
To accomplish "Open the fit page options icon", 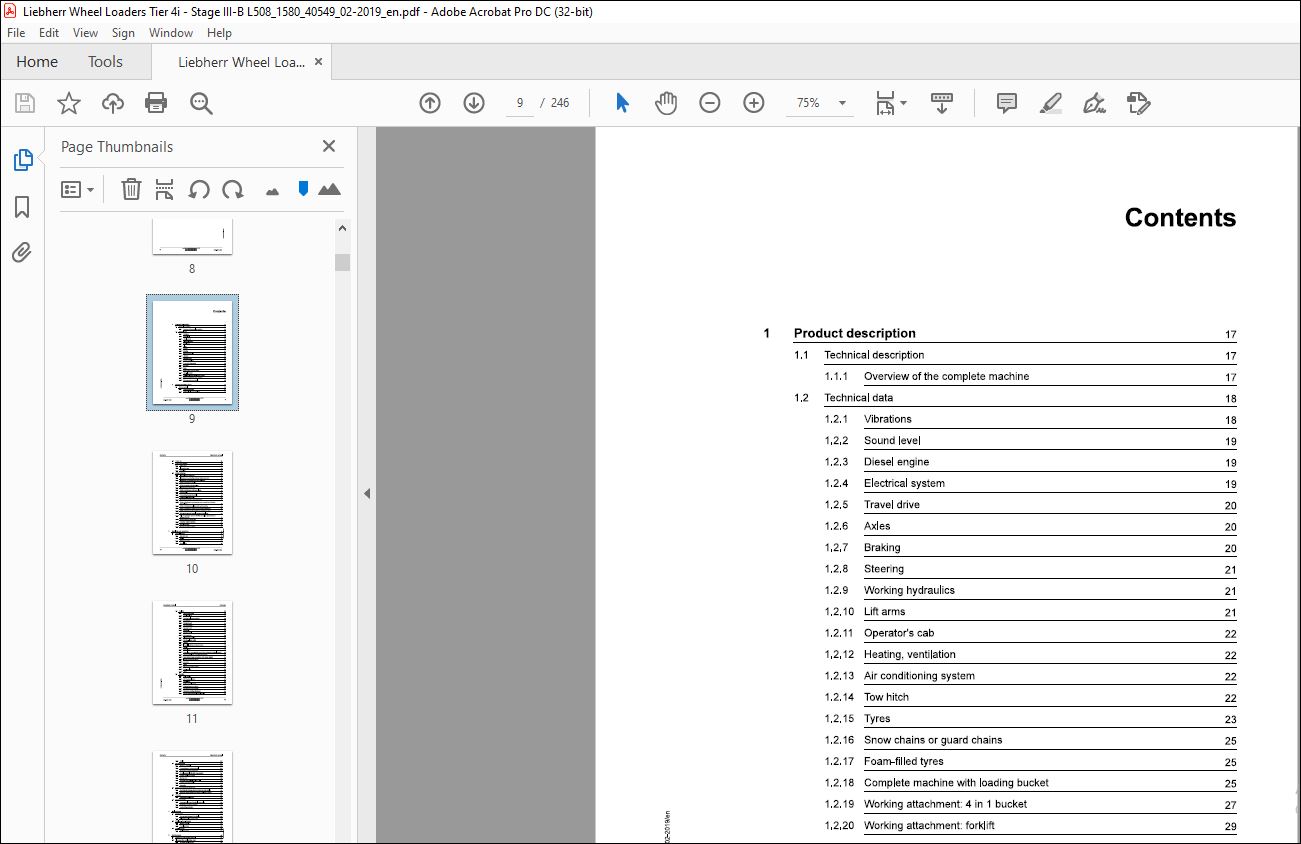I will point(890,103).
